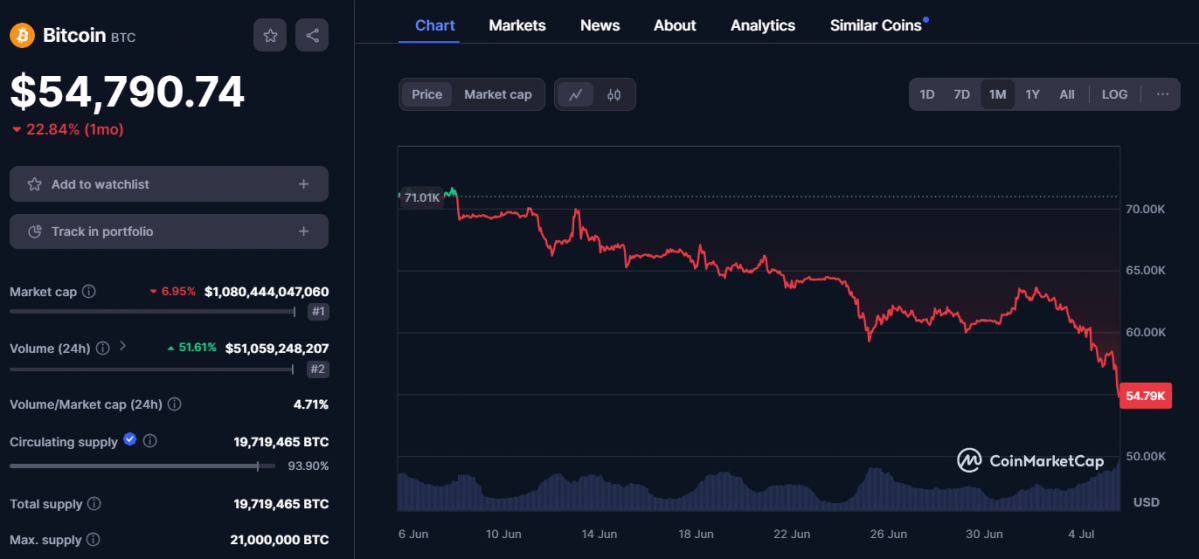The image size is (1199, 559).
Task: Switch to the Analytics tab
Action: pyautogui.click(x=762, y=25)
